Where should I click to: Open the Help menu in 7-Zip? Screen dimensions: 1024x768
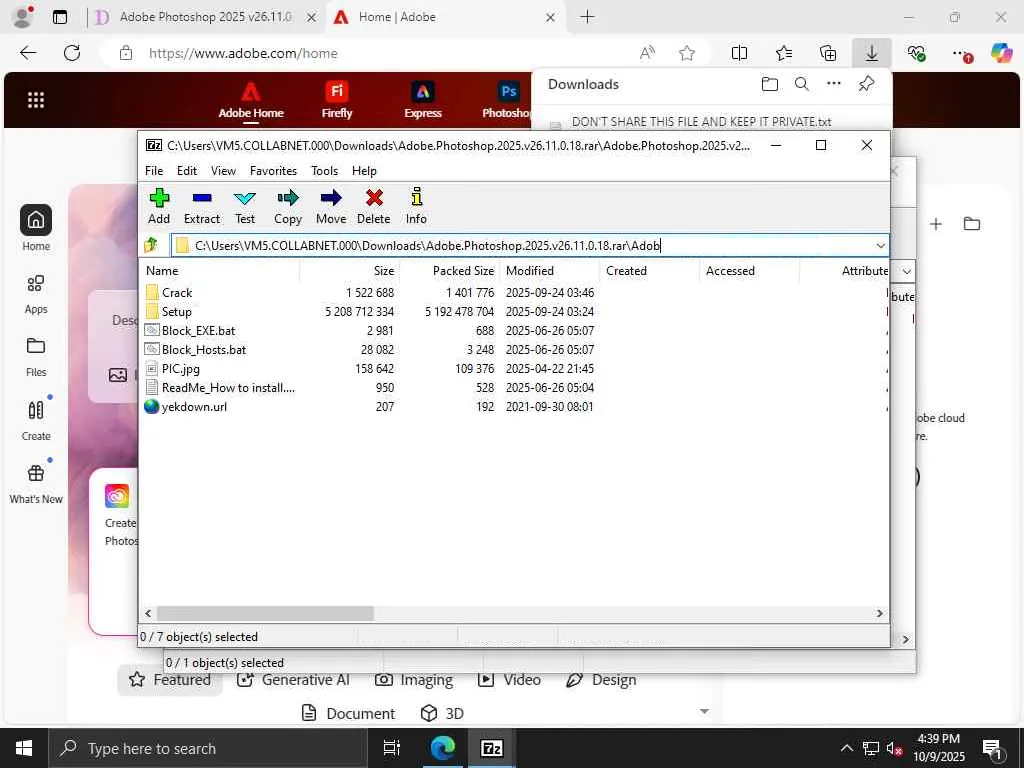(364, 170)
